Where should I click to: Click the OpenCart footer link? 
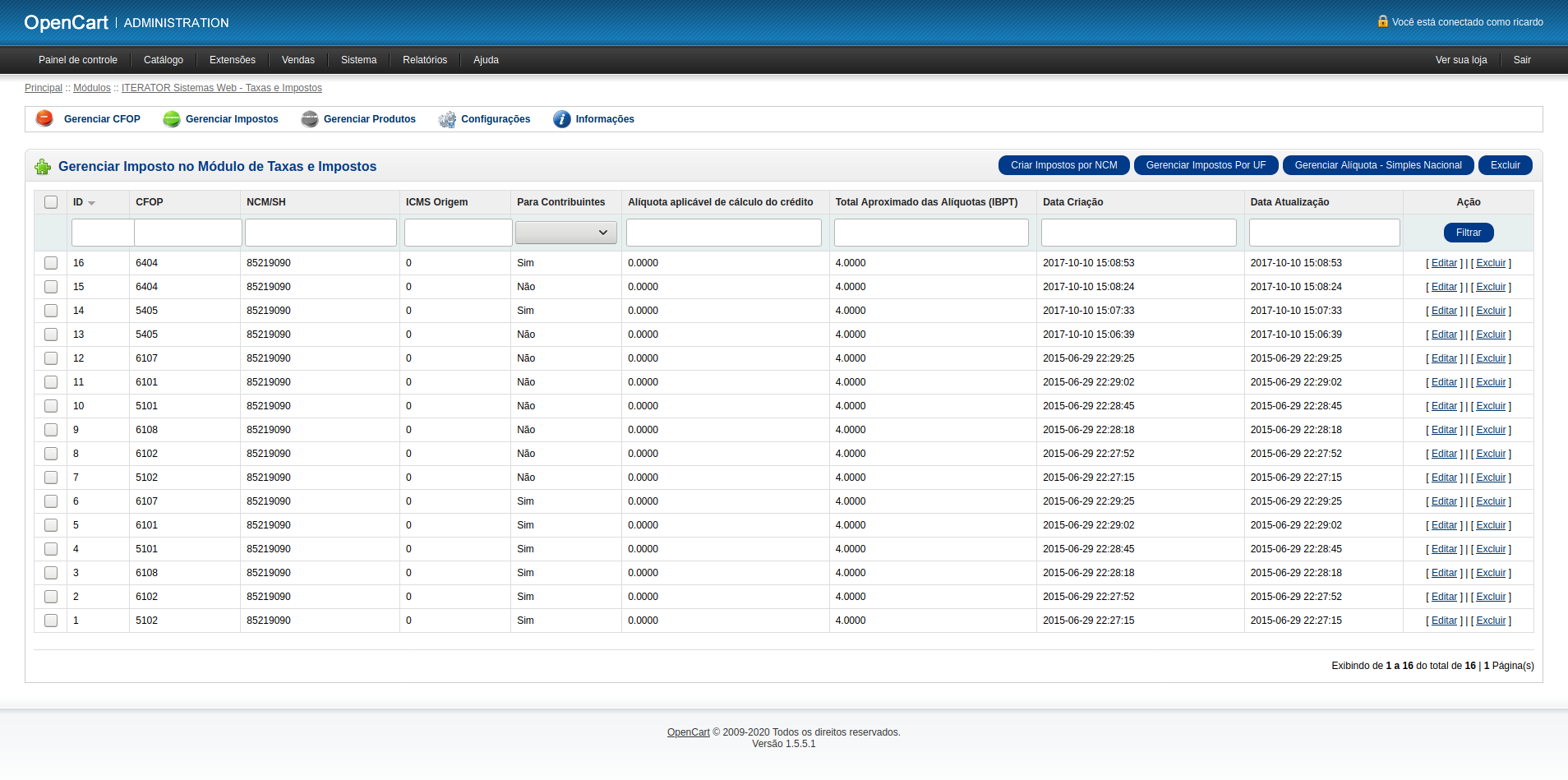click(x=689, y=732)
